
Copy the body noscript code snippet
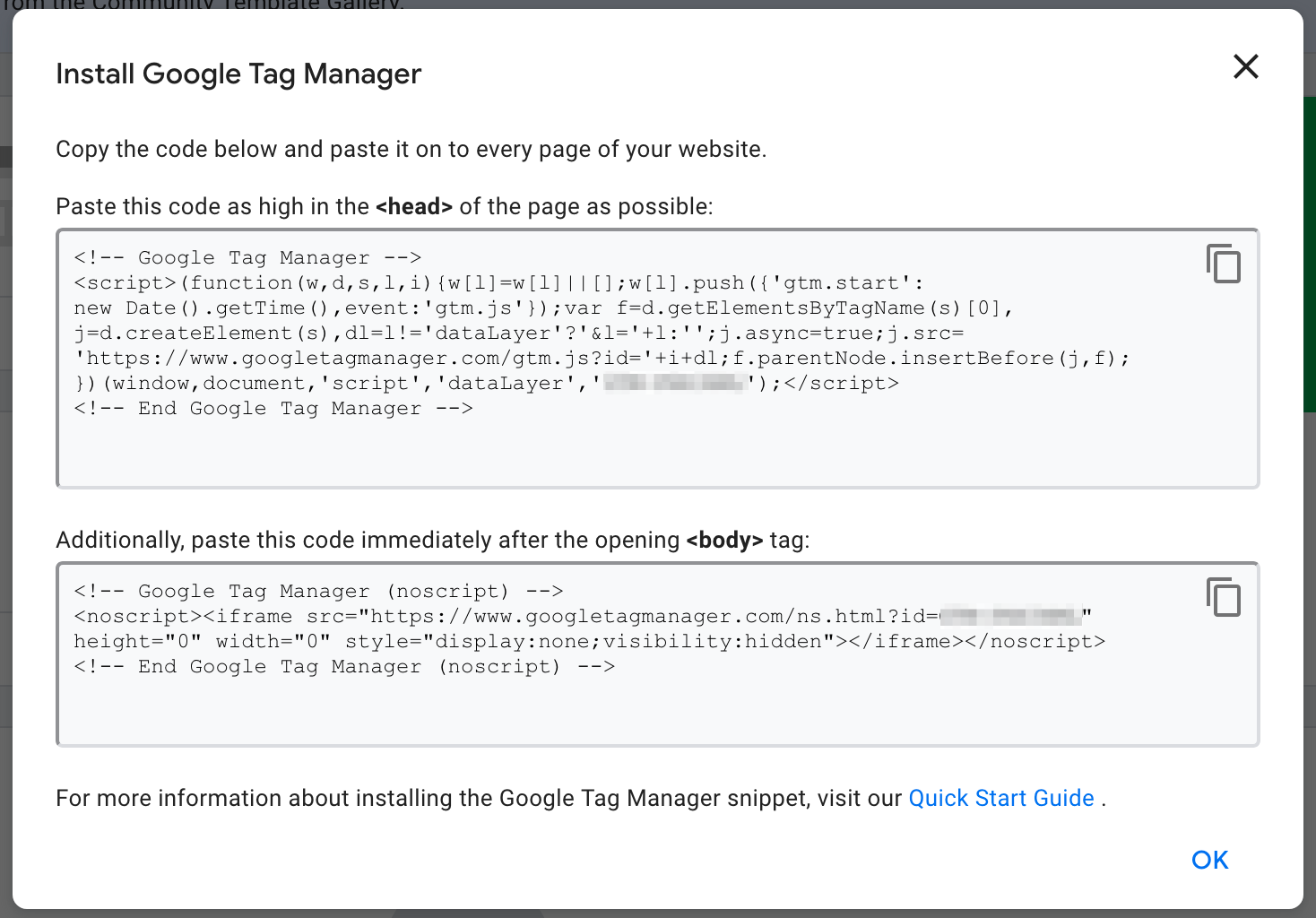(x=1224, y=597)
